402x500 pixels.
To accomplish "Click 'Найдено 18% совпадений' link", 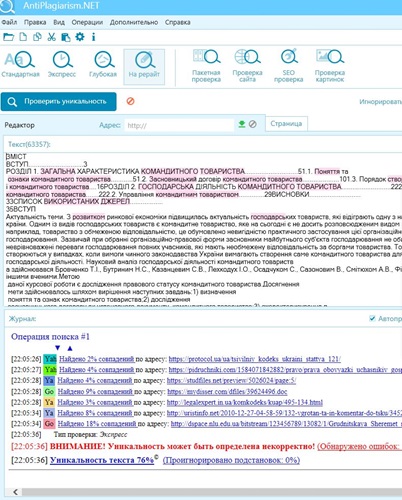I will click(x=97, y=424).
